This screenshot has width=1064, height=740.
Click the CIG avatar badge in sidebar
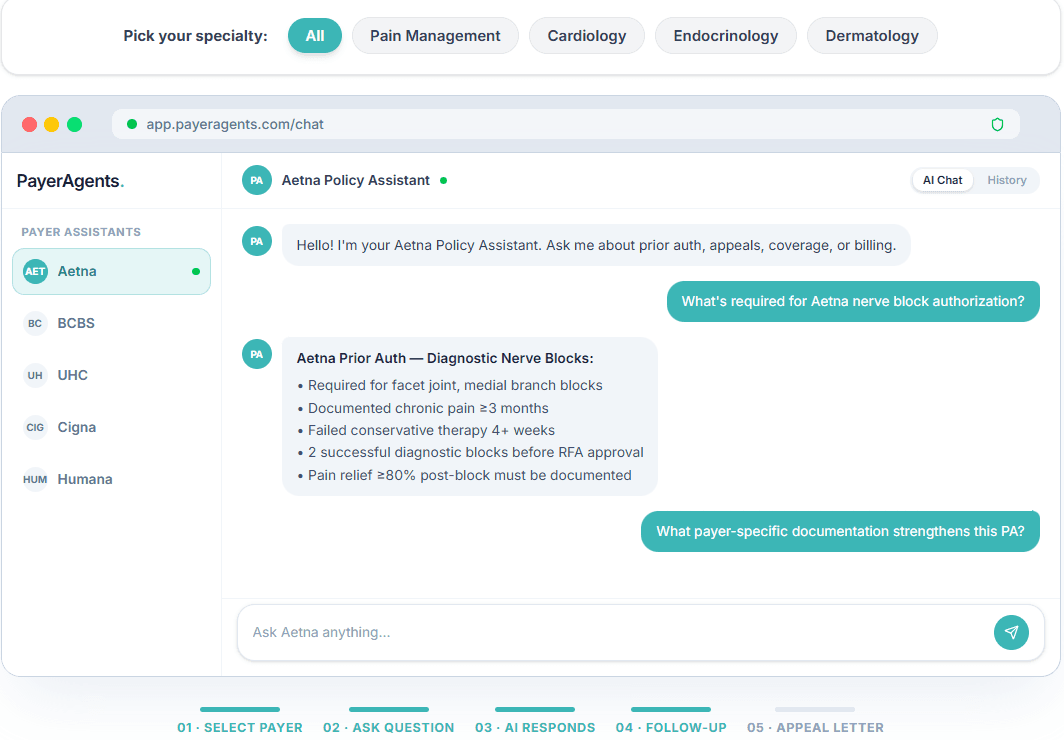pos(35,427)
